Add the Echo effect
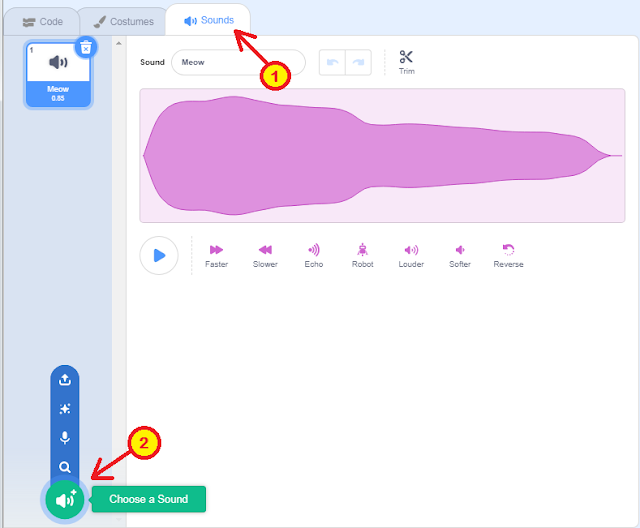Screen dimensions: 640x528 313,256
